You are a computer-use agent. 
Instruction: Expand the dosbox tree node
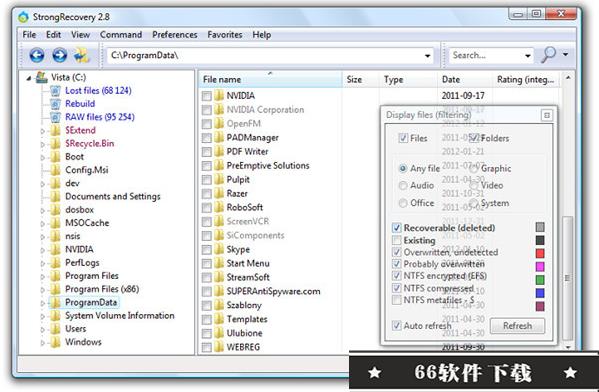pos(43,210)
